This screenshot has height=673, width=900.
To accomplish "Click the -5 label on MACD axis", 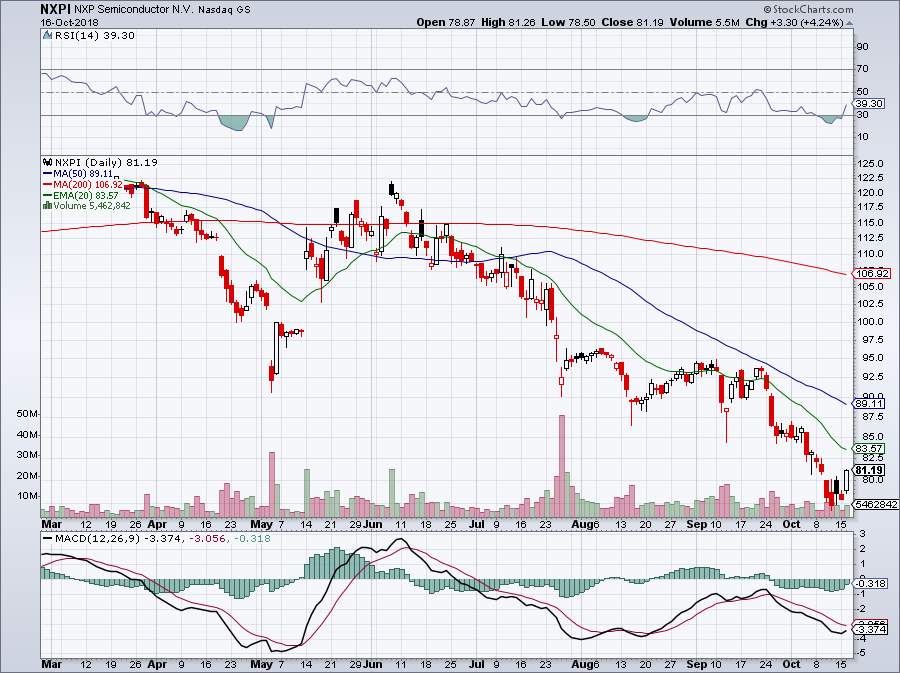I will 862,653.
